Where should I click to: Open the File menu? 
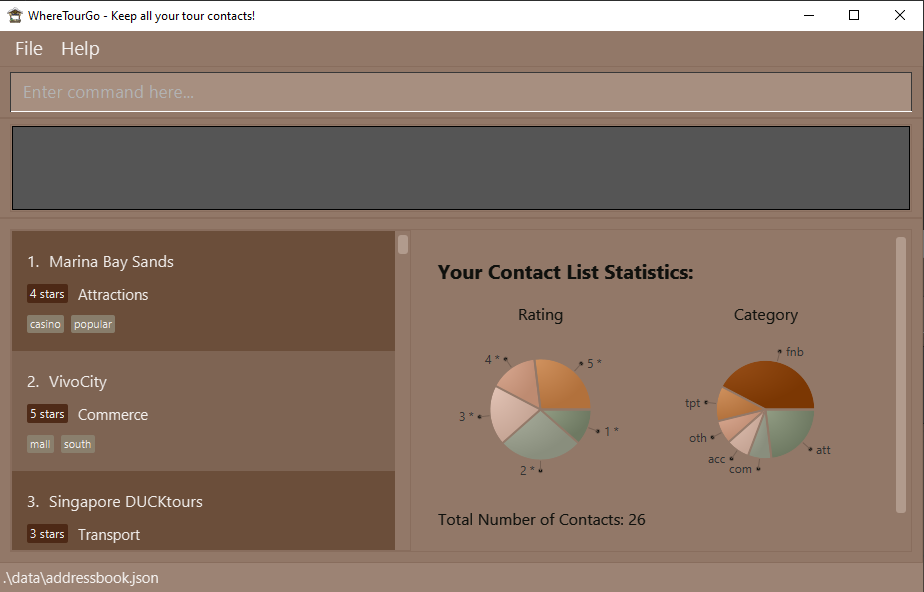(29, 49)
